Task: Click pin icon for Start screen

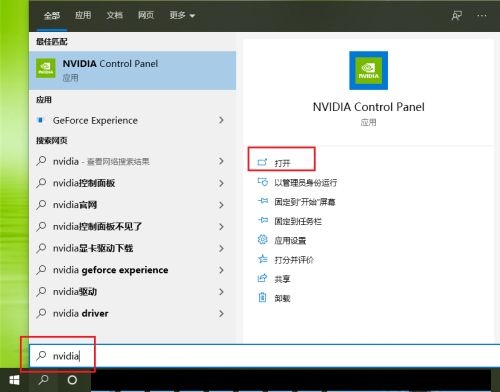Action: click(263, 201)
